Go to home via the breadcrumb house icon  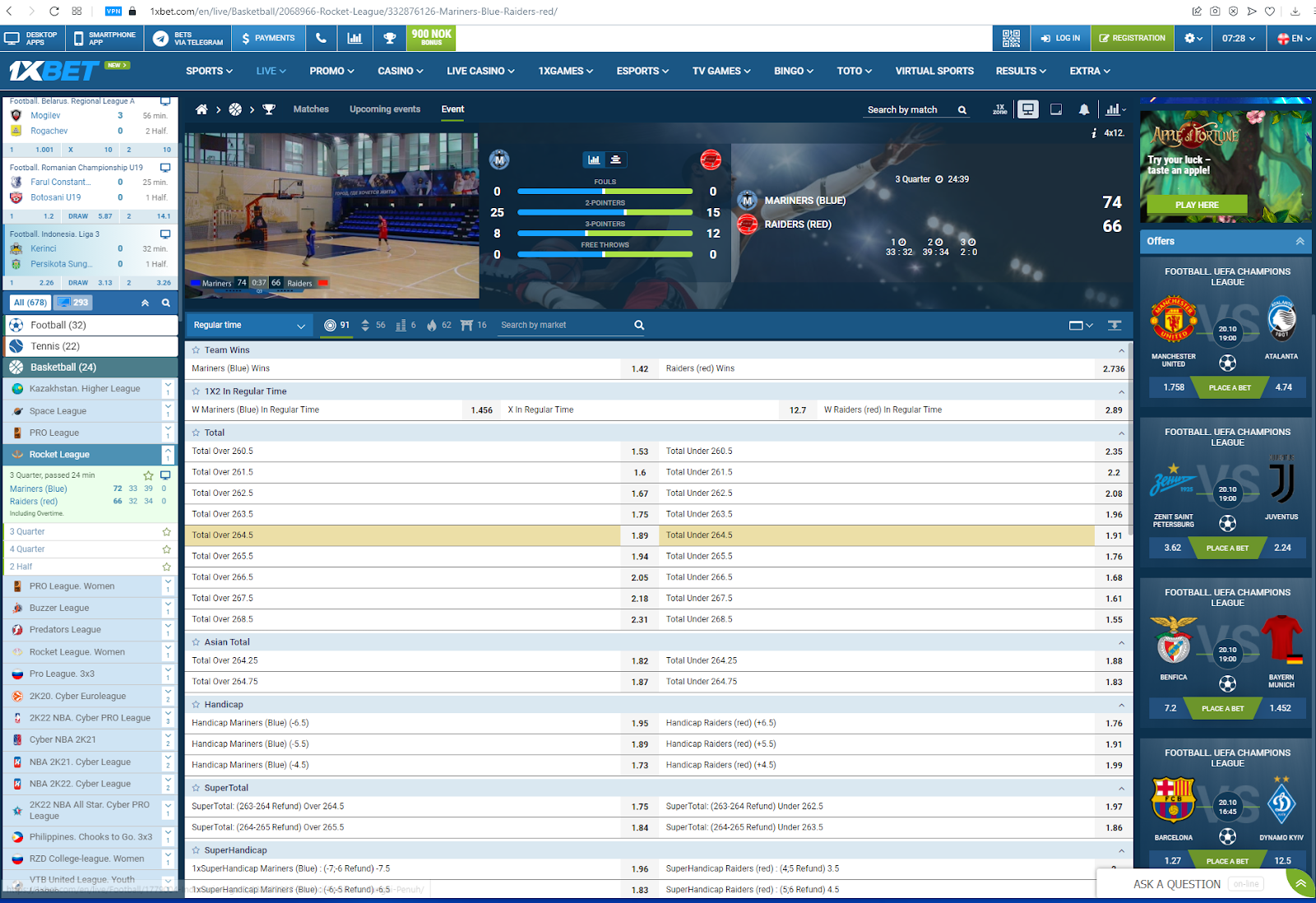tap(202, 109)
